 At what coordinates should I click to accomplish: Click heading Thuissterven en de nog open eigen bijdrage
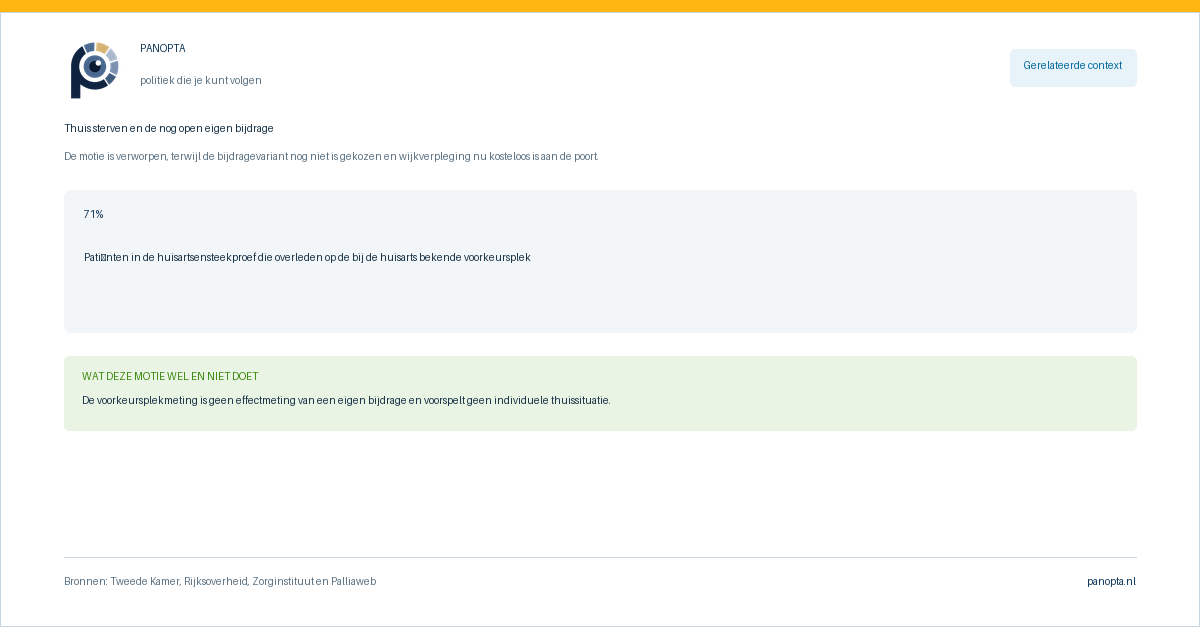point(169,128)
